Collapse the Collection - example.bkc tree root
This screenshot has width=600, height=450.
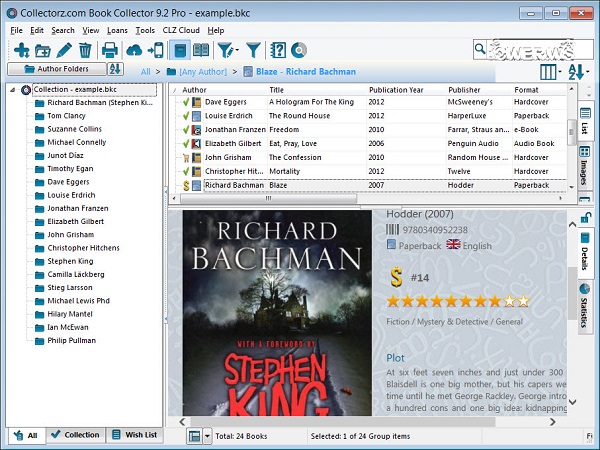[13, 90]
